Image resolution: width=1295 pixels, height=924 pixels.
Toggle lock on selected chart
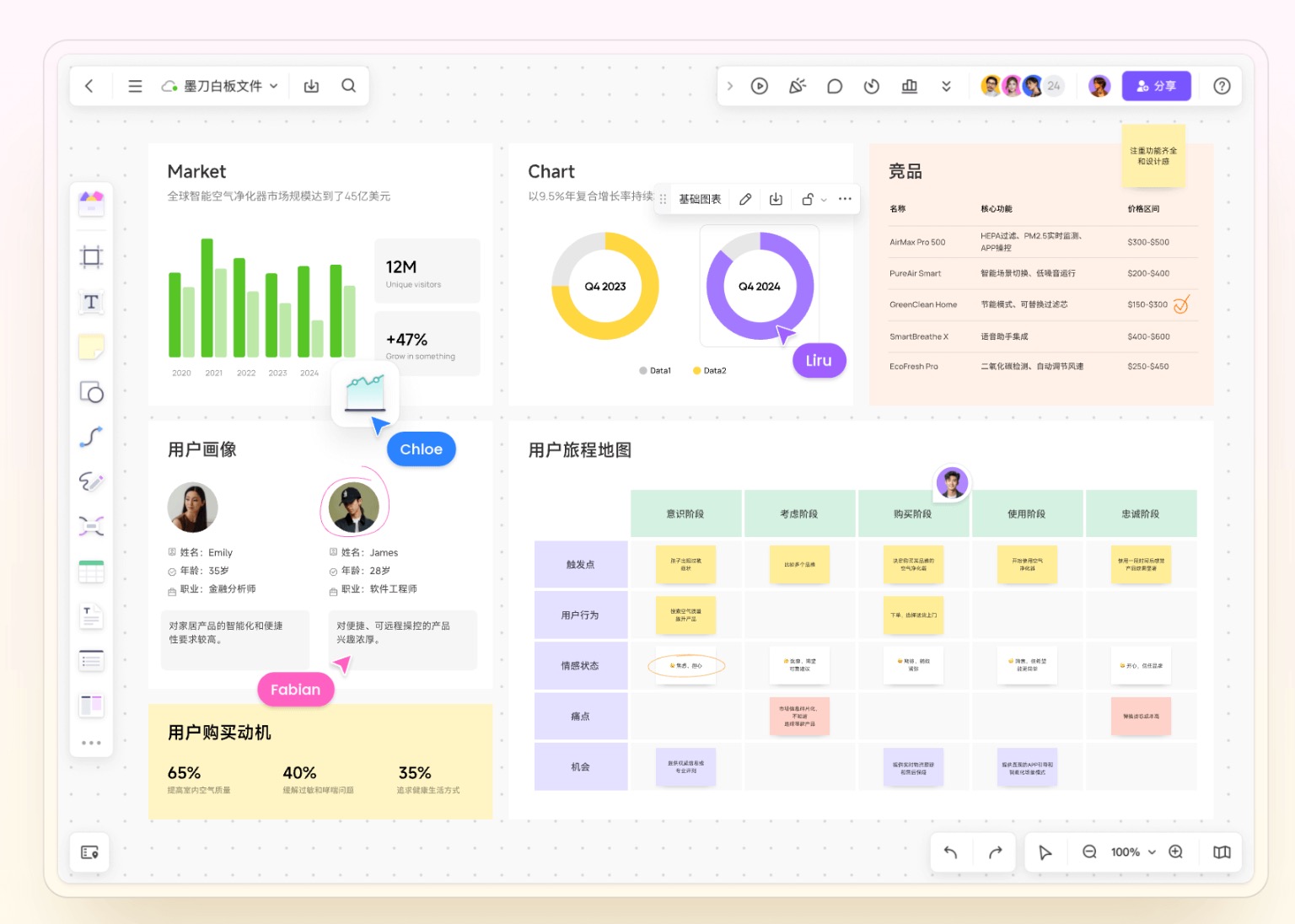coord(808,200)
